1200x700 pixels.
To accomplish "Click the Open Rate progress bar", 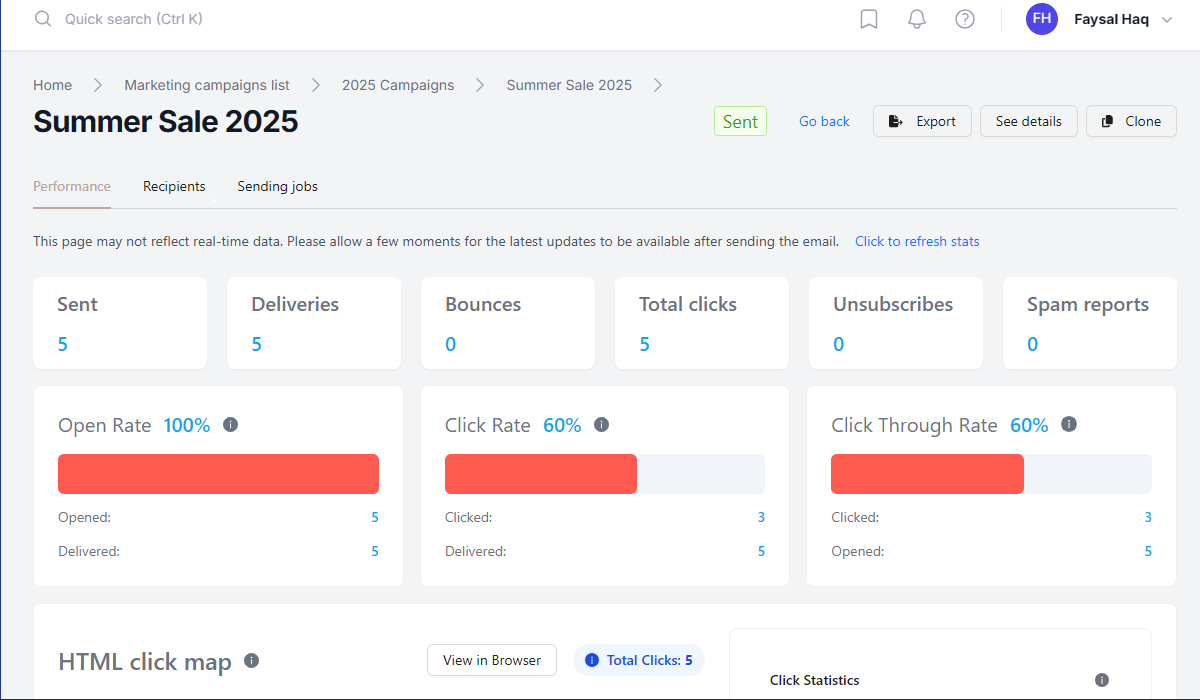I will click(x=218, y=474).
